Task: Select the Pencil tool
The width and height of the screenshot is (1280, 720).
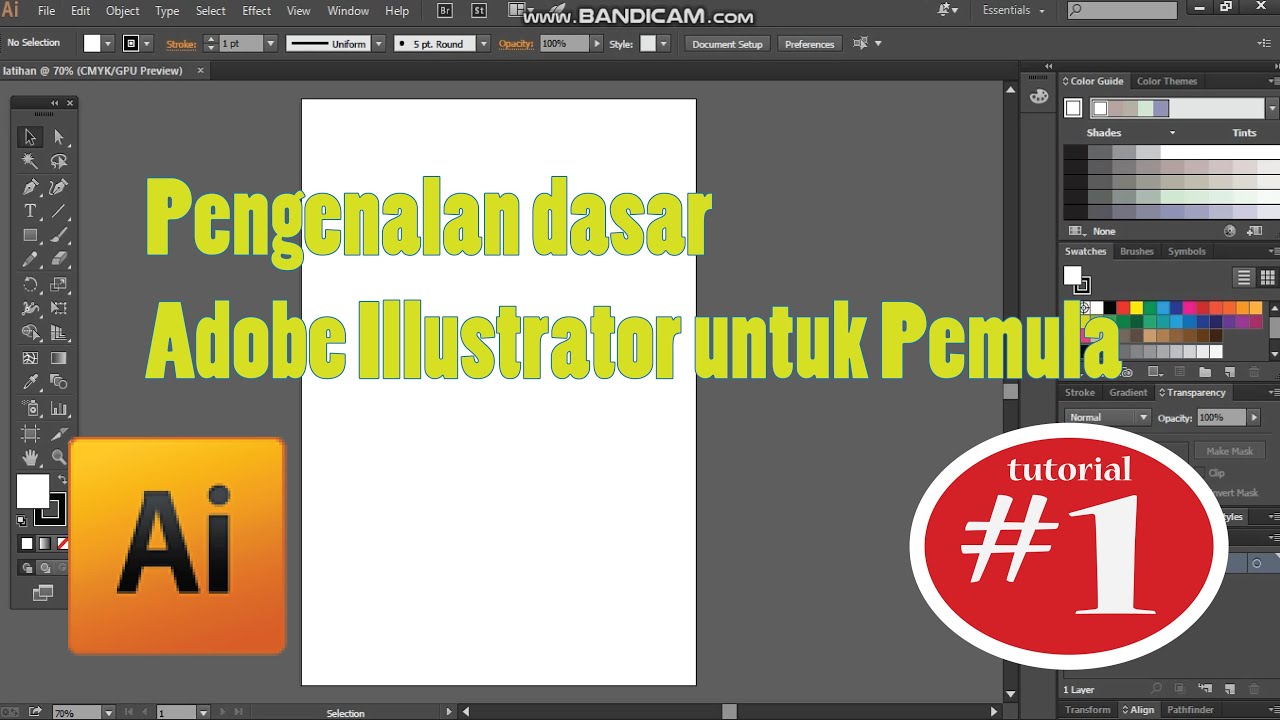Action: tap(31, 260)
